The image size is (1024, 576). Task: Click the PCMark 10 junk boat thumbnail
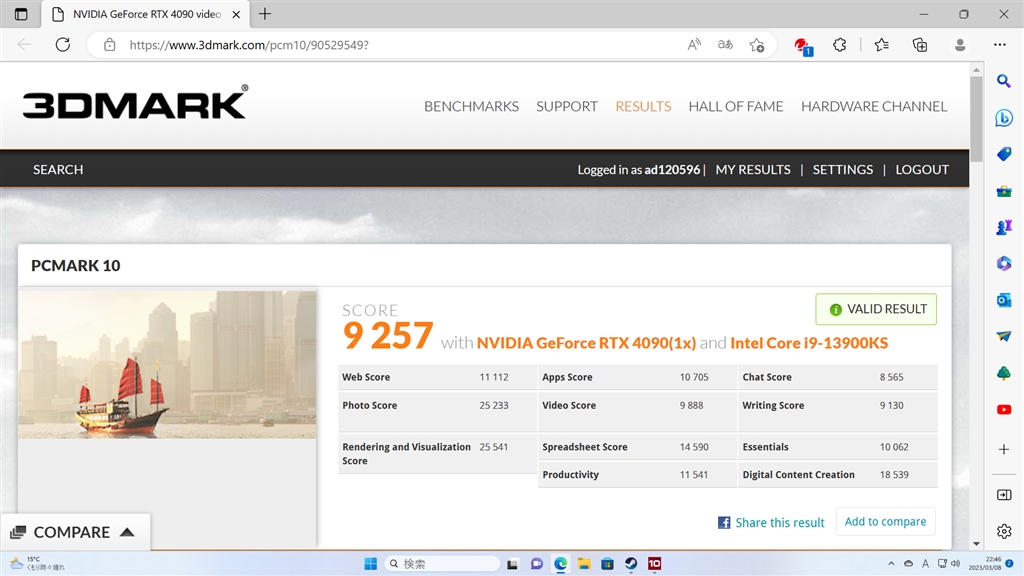(x=167, y=364)
